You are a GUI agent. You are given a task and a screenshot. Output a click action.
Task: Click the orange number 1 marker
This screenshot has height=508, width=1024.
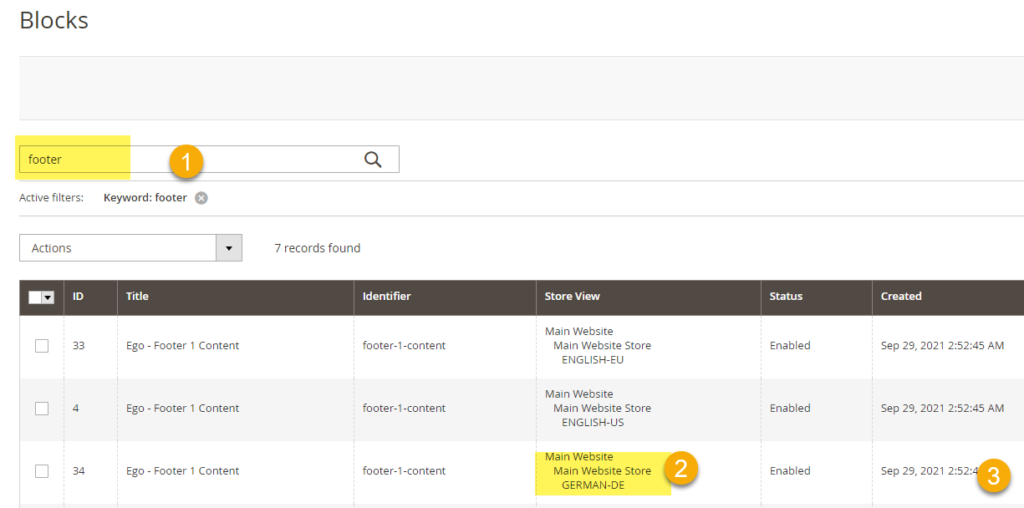click(187, 162)
